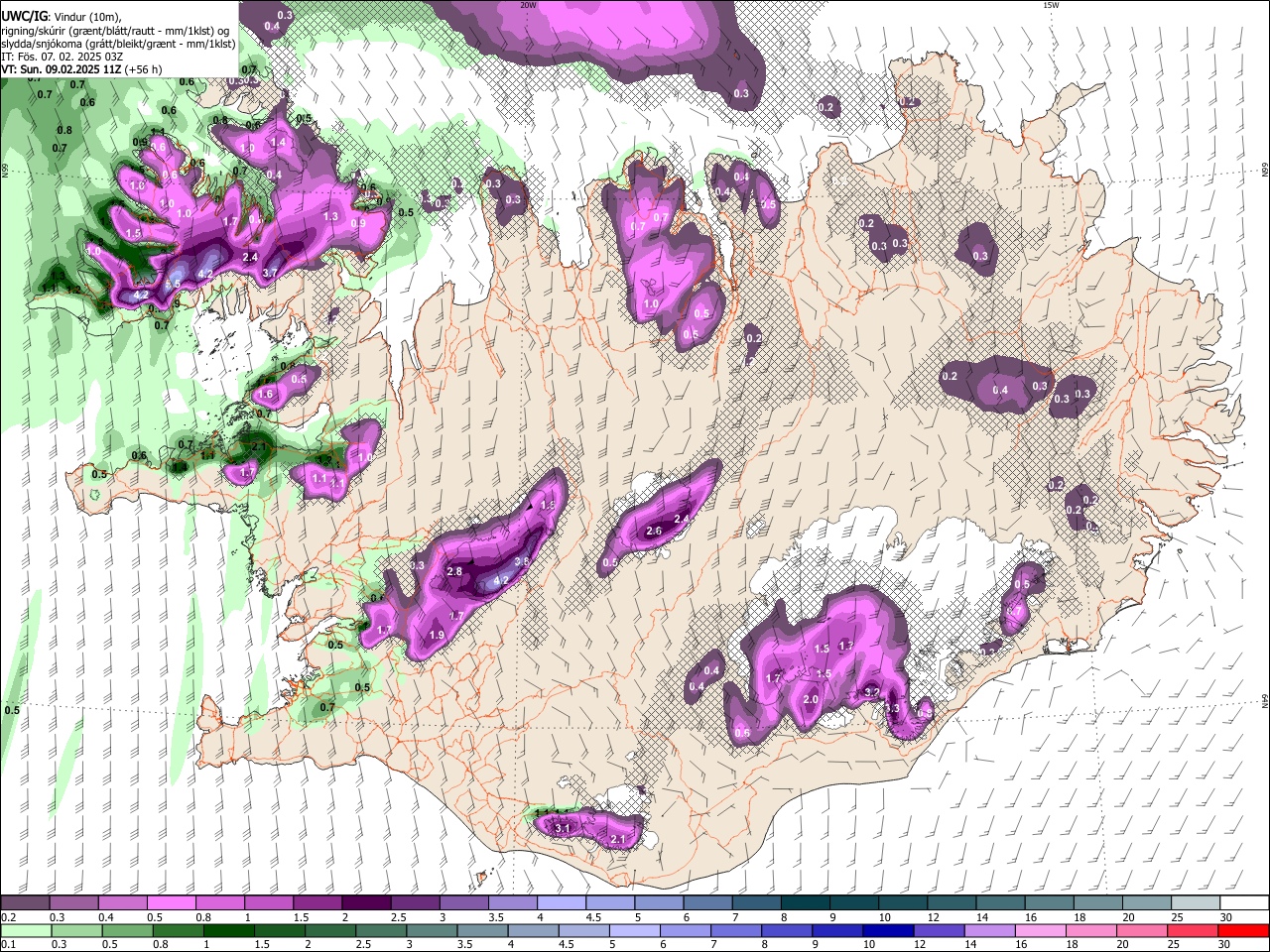Click the '30' label on the snow scale
This screenshot has height=952, width=1270.
[1225, 917]
